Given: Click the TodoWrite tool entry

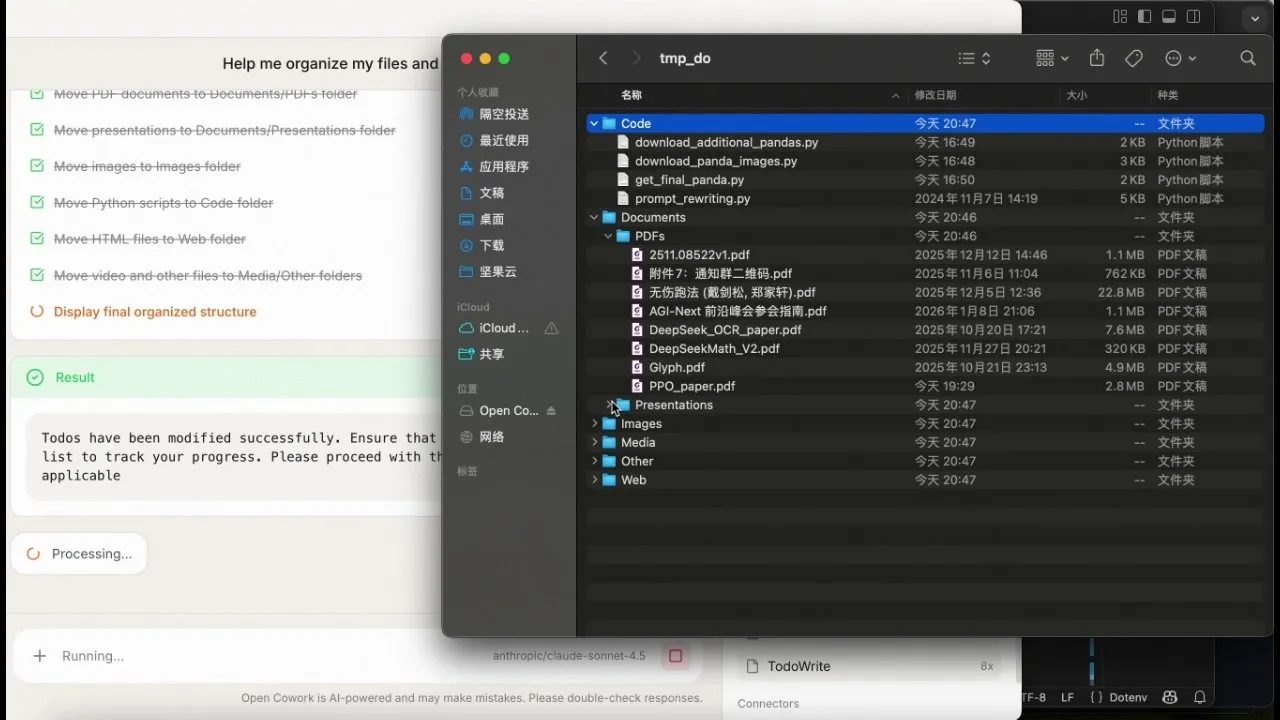Looking at the screenshot, I should point(870,666).
